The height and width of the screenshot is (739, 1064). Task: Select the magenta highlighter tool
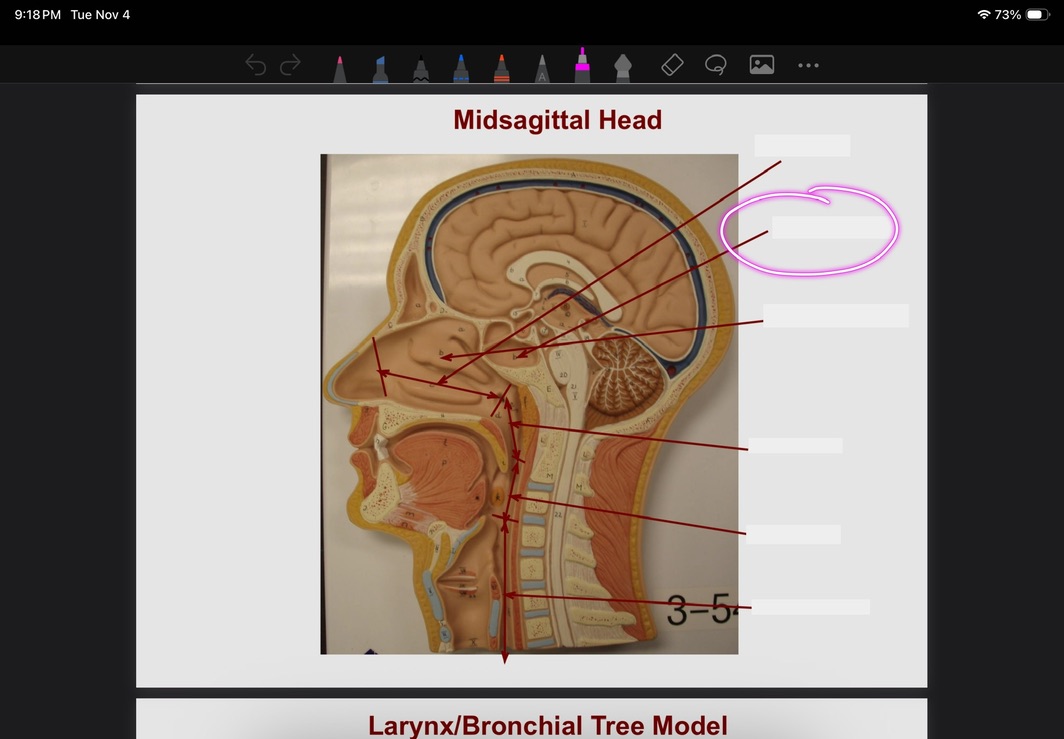[582, 65]
